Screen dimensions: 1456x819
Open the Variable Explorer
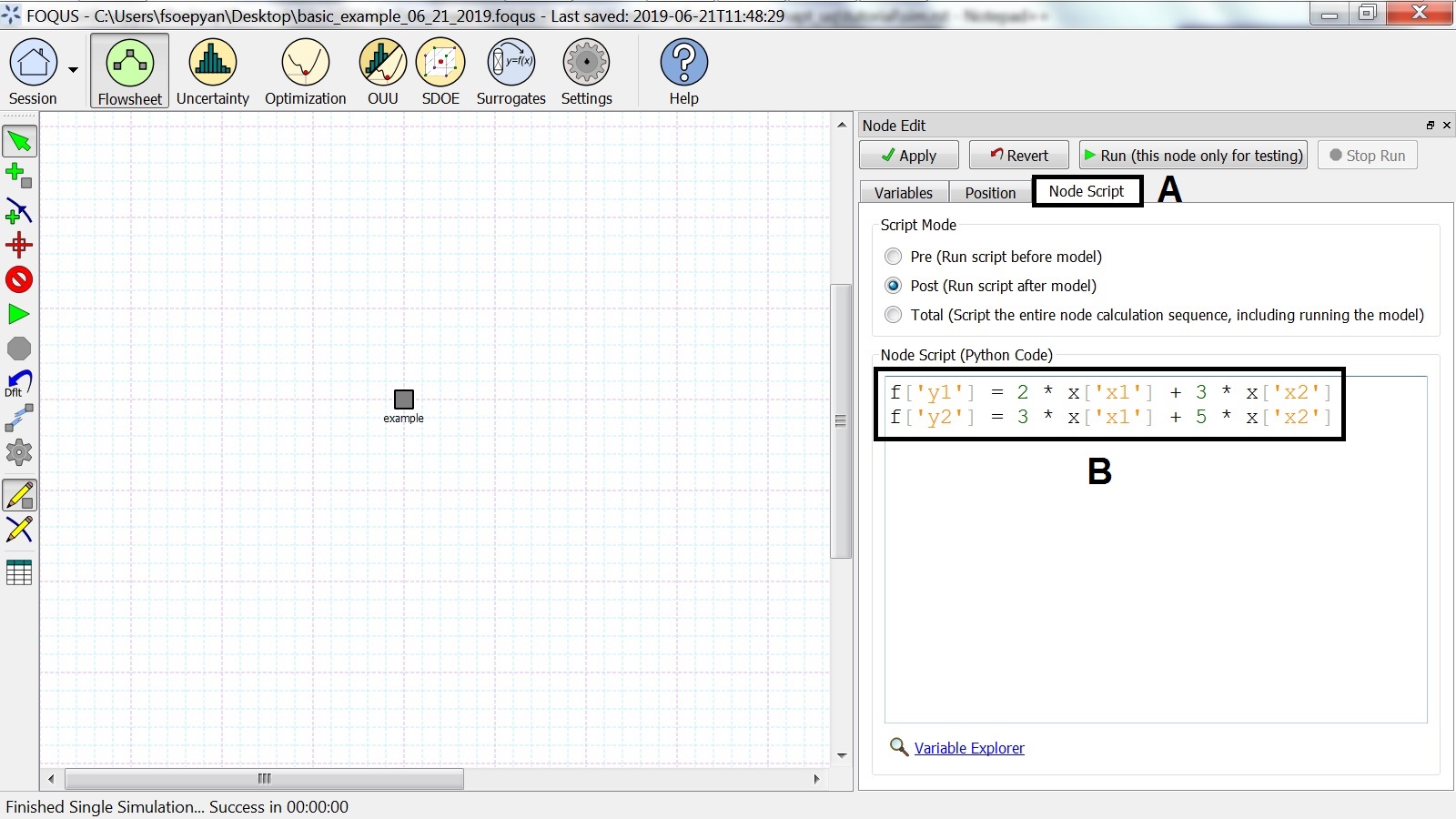click(x=969, y=748)
